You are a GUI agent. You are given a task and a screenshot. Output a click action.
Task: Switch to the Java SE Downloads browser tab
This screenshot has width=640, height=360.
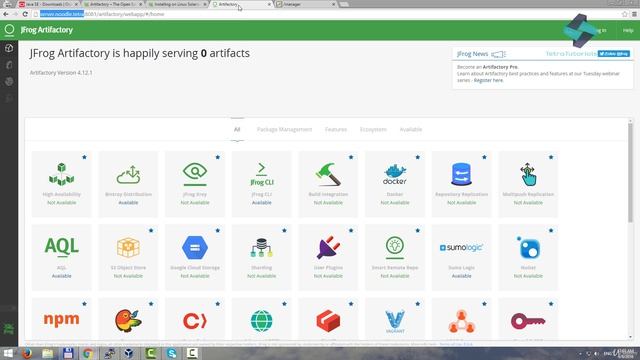coord(48,4)
